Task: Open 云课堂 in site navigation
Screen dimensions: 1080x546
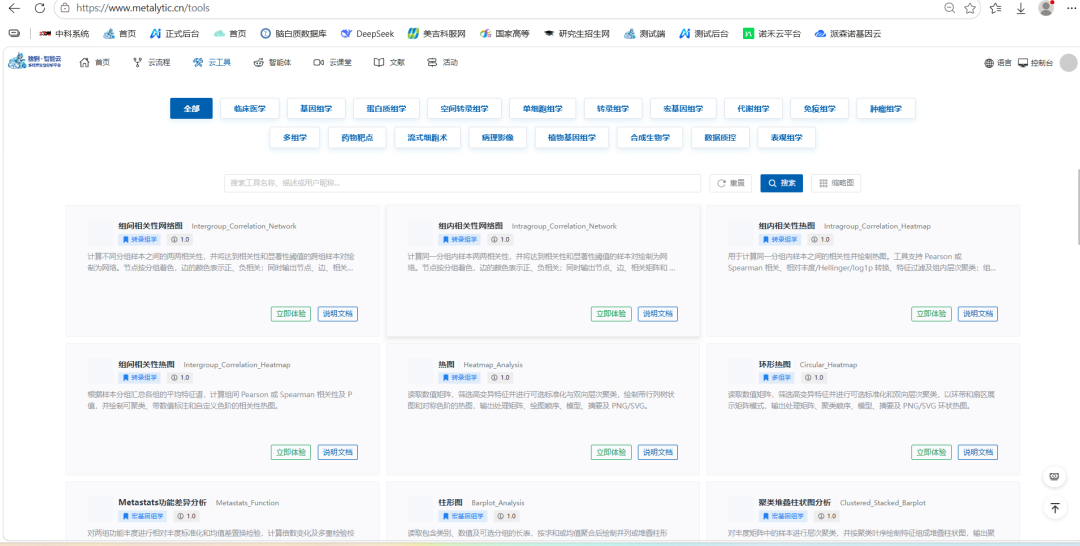Action: (x=333, y=63)
